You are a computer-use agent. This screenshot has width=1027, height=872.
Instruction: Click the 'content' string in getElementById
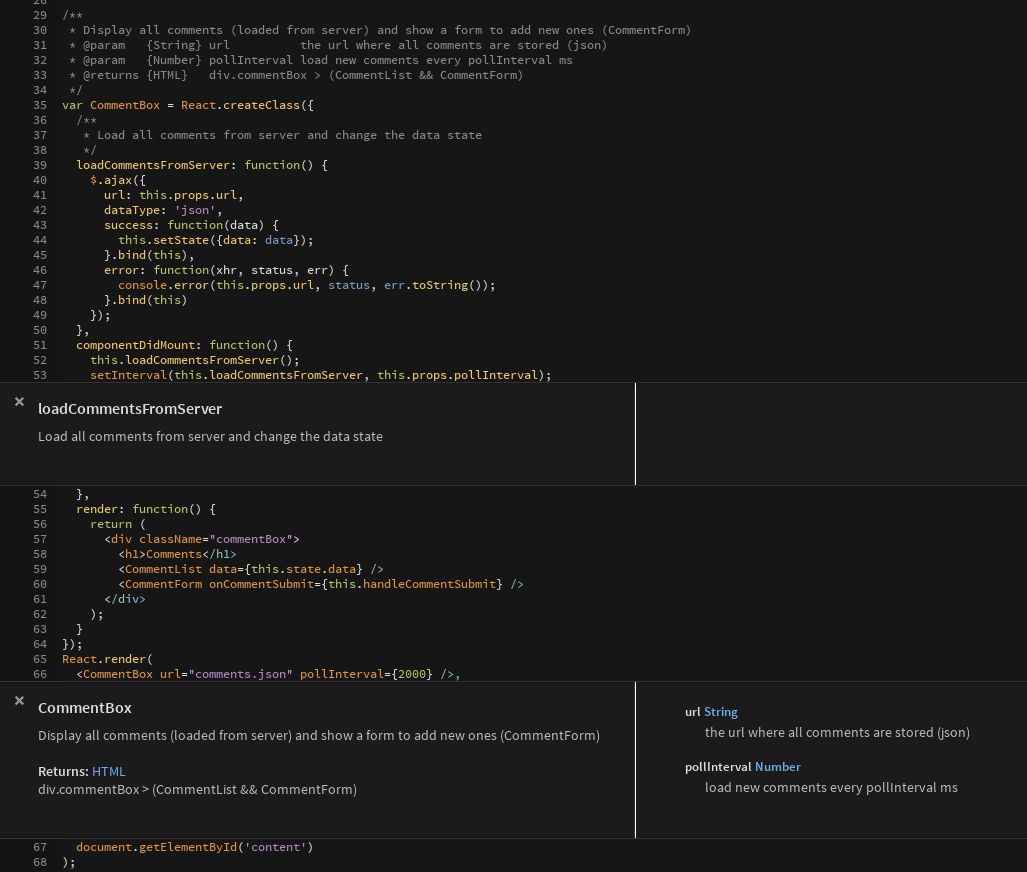(x=275, y=847)
